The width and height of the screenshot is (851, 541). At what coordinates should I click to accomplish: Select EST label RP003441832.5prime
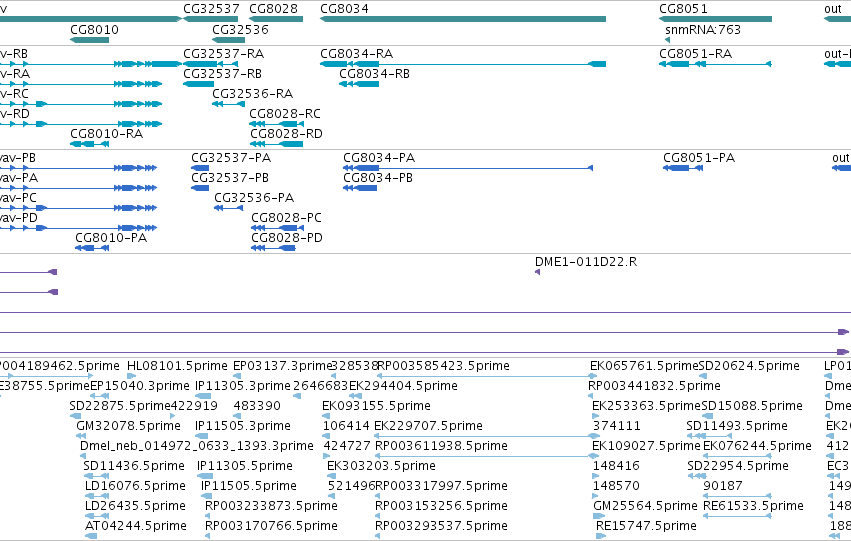(655, 386)
